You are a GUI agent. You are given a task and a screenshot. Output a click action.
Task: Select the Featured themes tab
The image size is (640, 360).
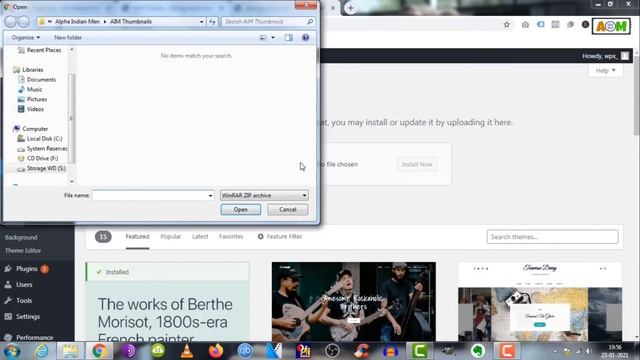click(x=137, y=236)
